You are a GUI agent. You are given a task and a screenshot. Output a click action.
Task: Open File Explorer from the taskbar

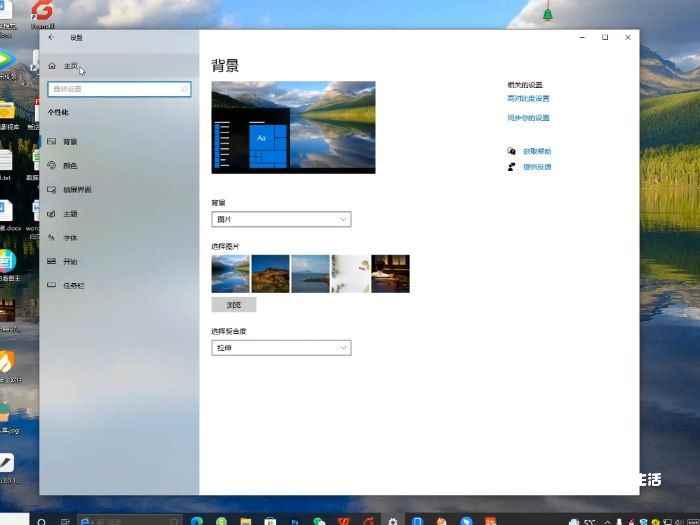pyautogui.click(x=246, y=521)
